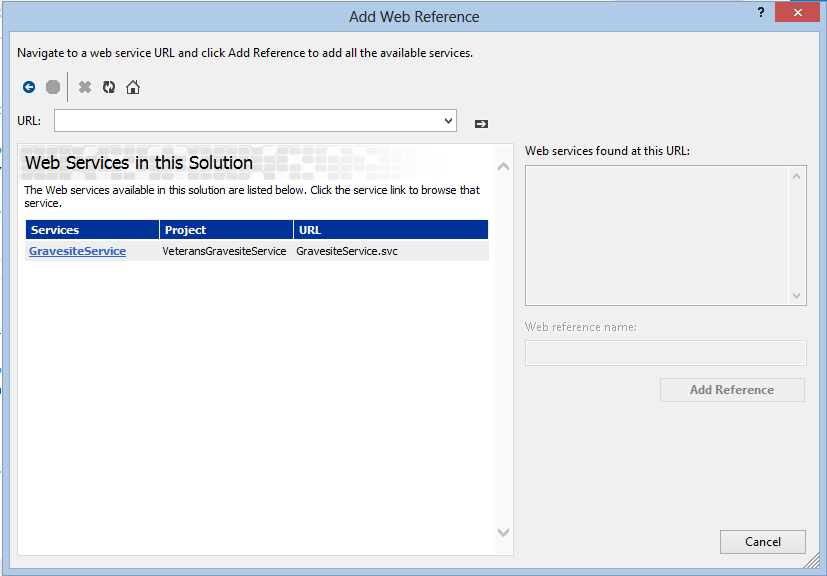The width and height of the screenshot is (827, 576).
Task: Navigate back using the Back arrow icon
Action: (x=29, y=87)
